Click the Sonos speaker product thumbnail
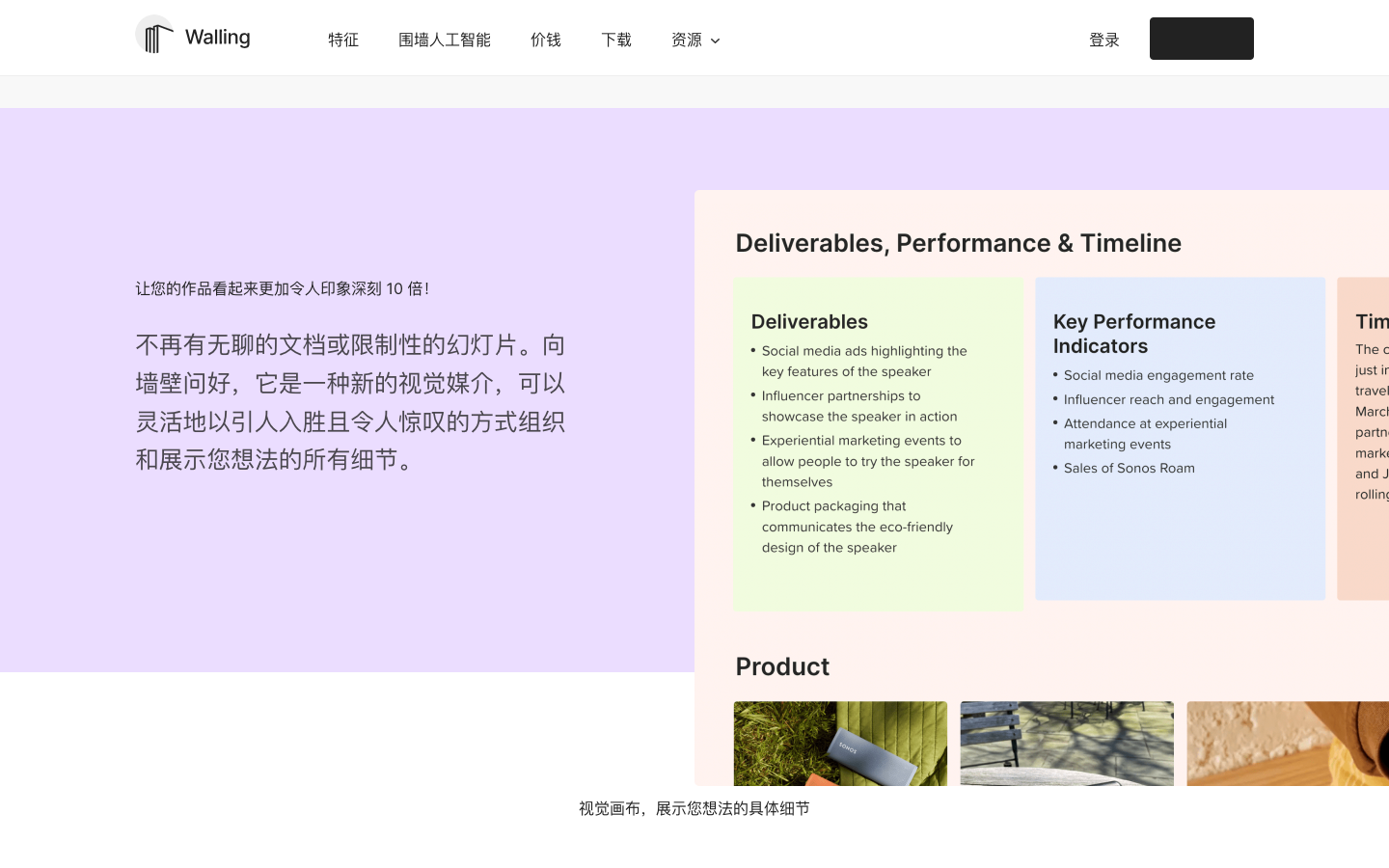The height and width of the screenshot is (868, 1389). point(840,744)
